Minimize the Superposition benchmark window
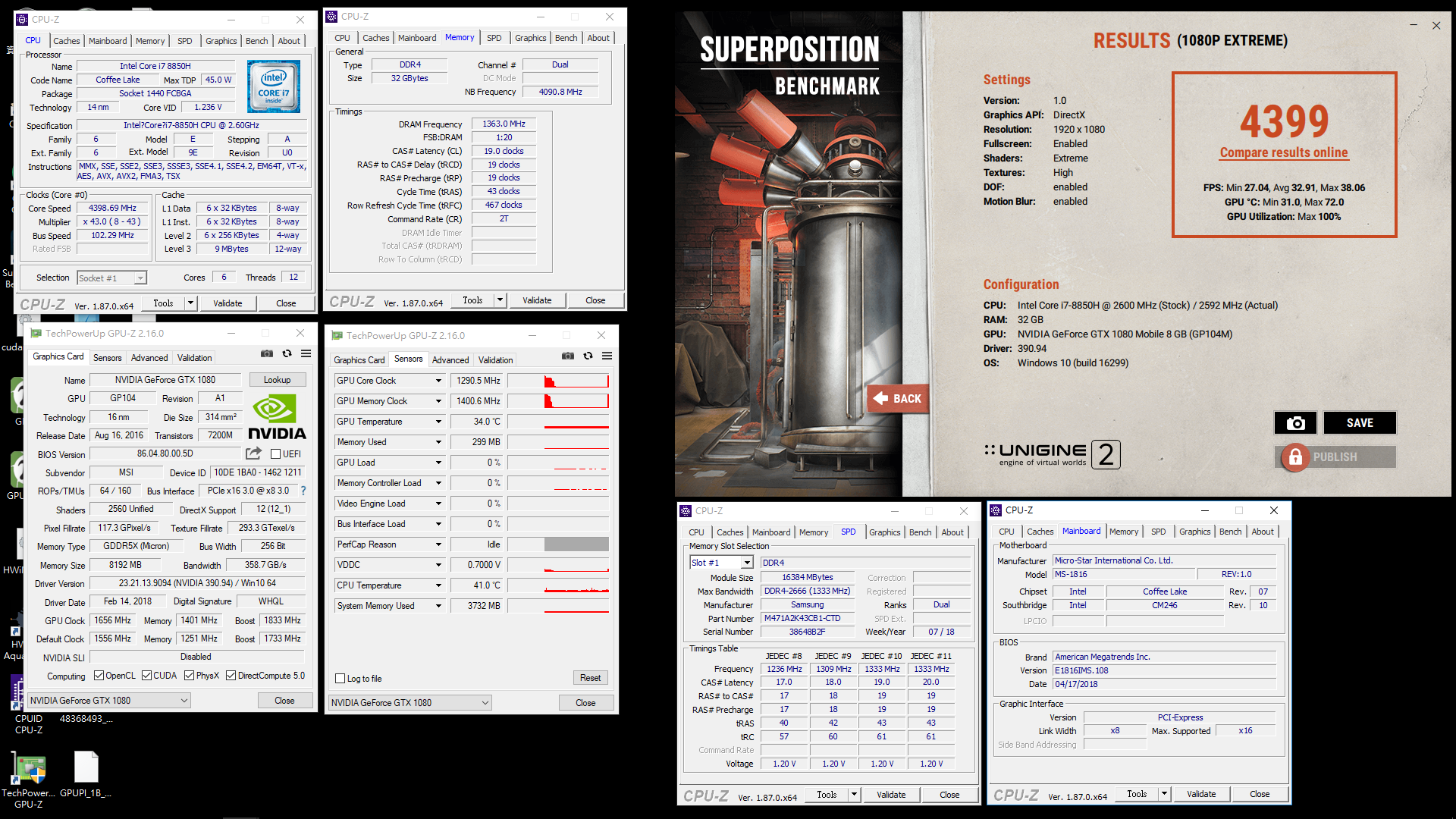 tap(1414, 25)
